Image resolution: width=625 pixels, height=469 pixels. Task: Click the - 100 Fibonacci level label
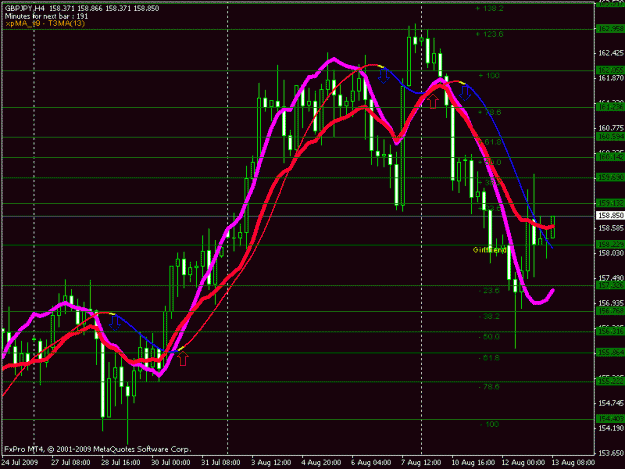pyautogui.click(x=489, y=424)
